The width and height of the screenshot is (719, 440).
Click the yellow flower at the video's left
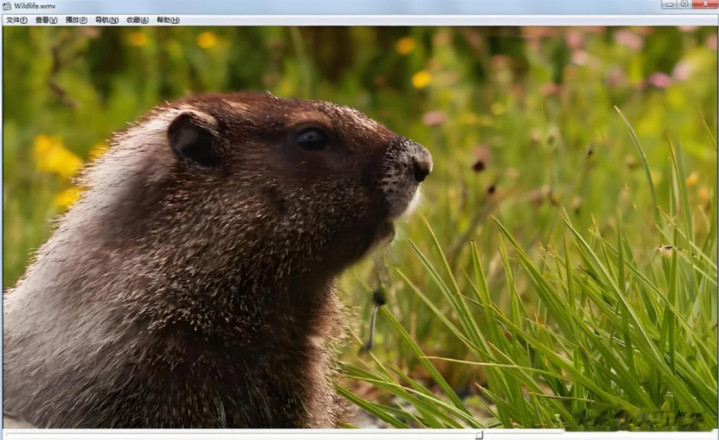tap(55, 158)
